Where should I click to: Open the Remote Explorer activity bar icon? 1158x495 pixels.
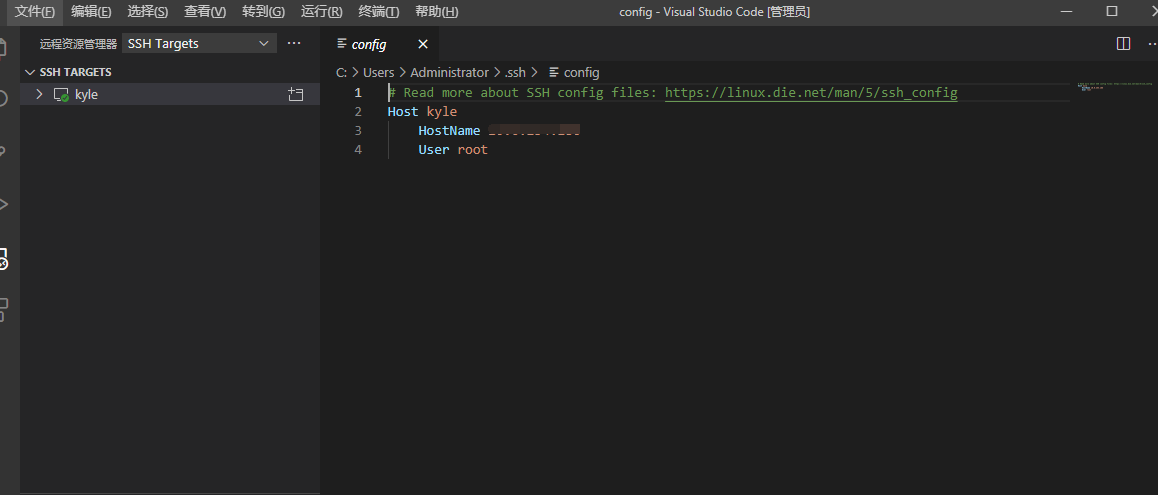3,258
